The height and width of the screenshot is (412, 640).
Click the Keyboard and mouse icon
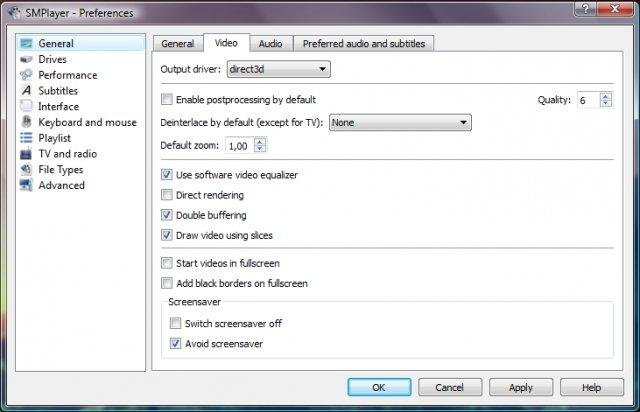26,122
